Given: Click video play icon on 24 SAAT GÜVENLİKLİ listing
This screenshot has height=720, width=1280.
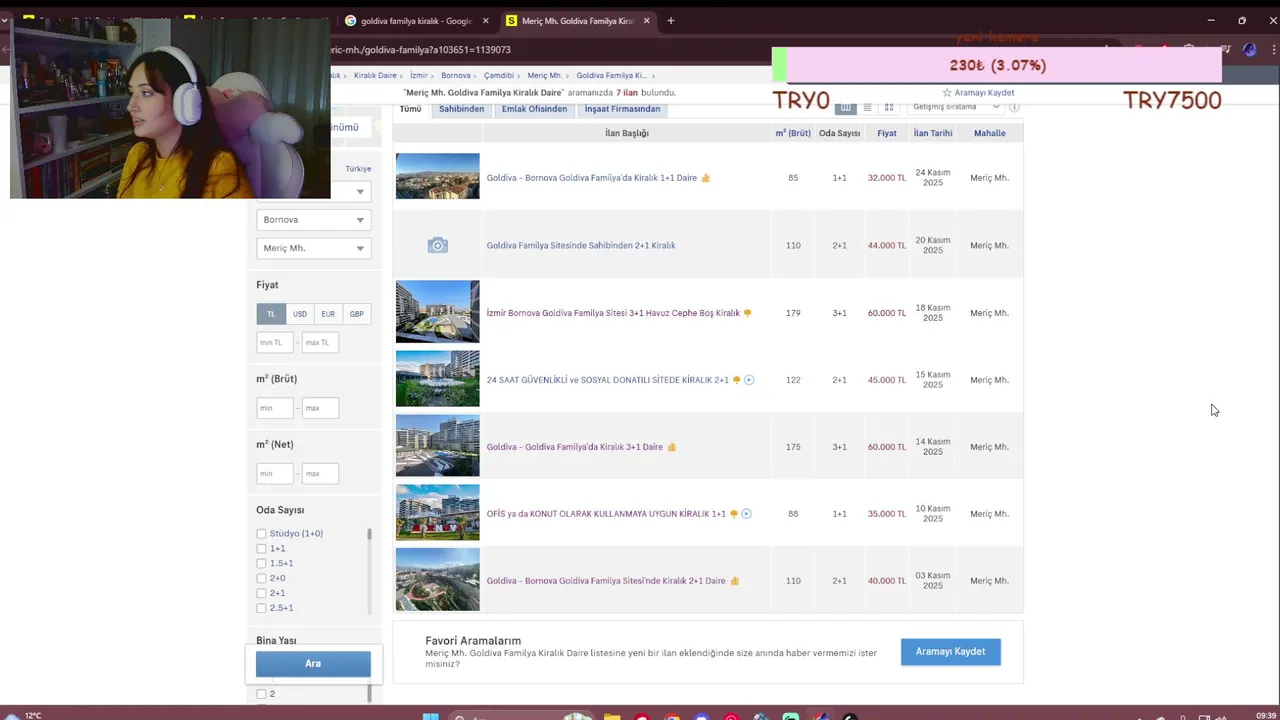Looking at the screenshot, I should (x=749, y=380).
